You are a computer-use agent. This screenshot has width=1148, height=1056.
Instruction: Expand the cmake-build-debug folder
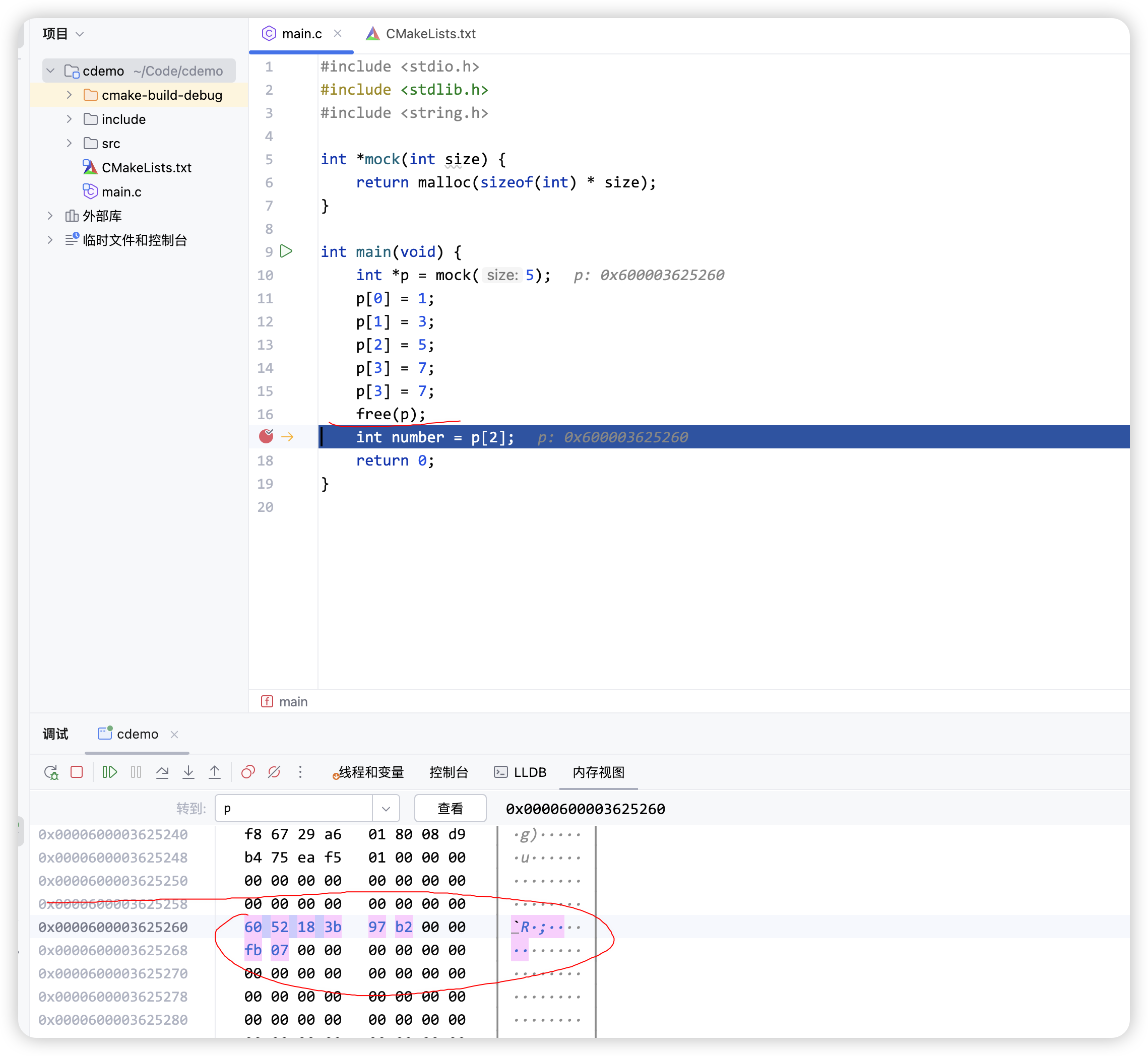pos(69,95)
